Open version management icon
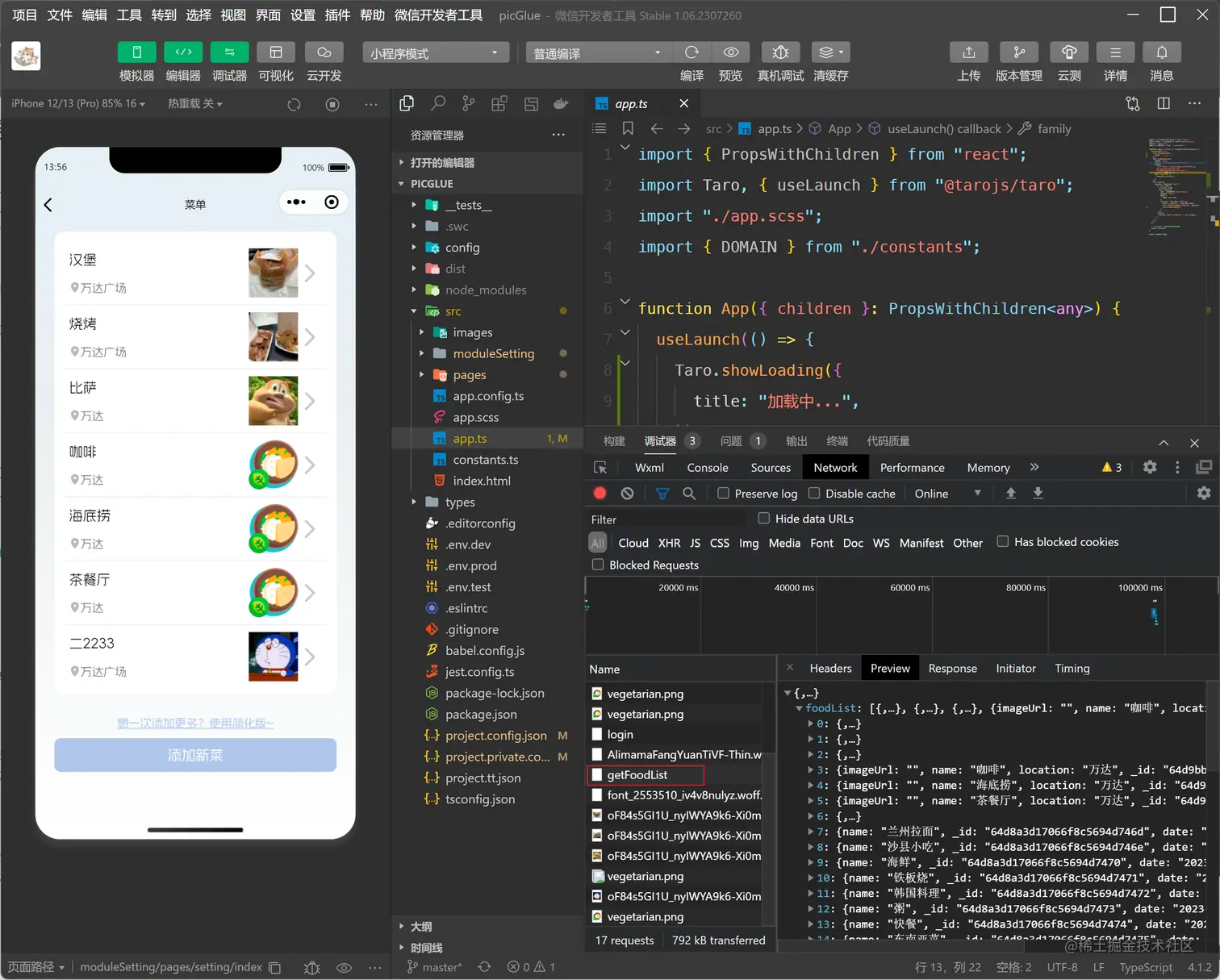 click(1019, 52)
